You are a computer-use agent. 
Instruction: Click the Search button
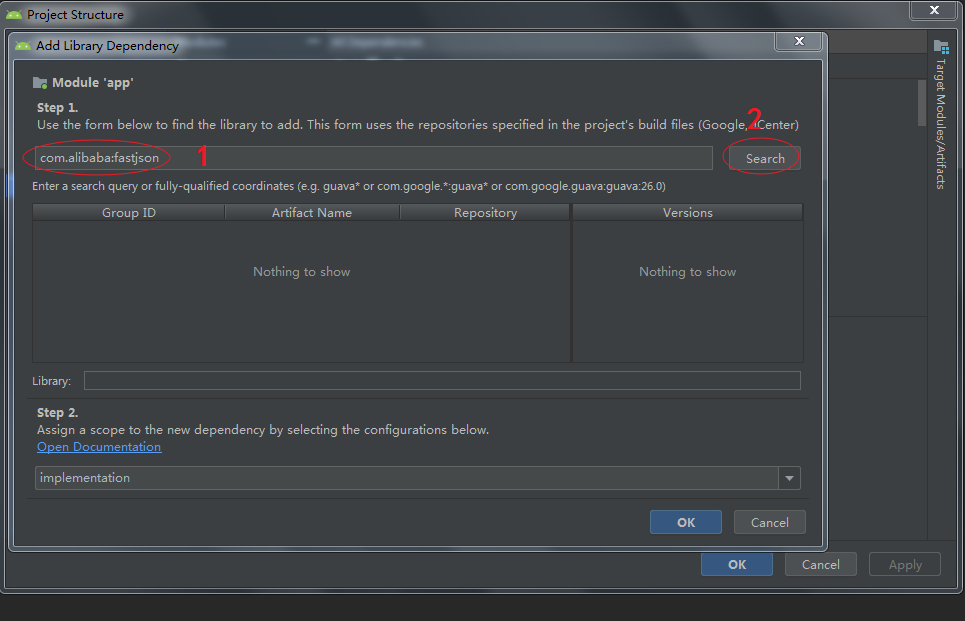pyautogui.click(x=762, y=157)
